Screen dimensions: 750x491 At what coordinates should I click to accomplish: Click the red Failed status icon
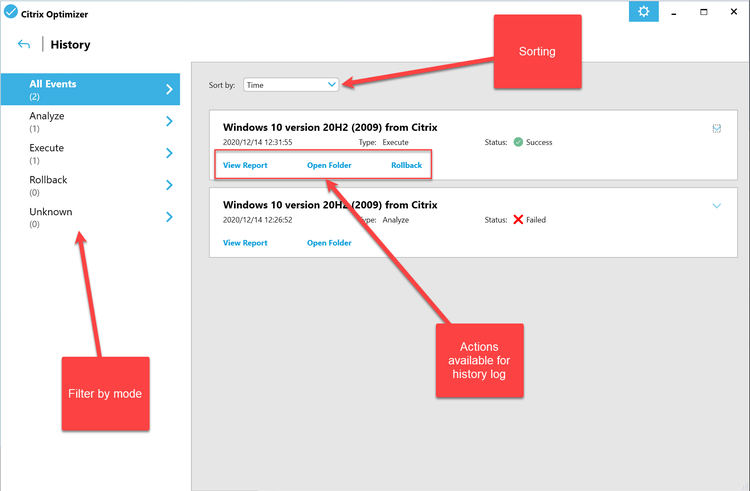coord(518,220)
